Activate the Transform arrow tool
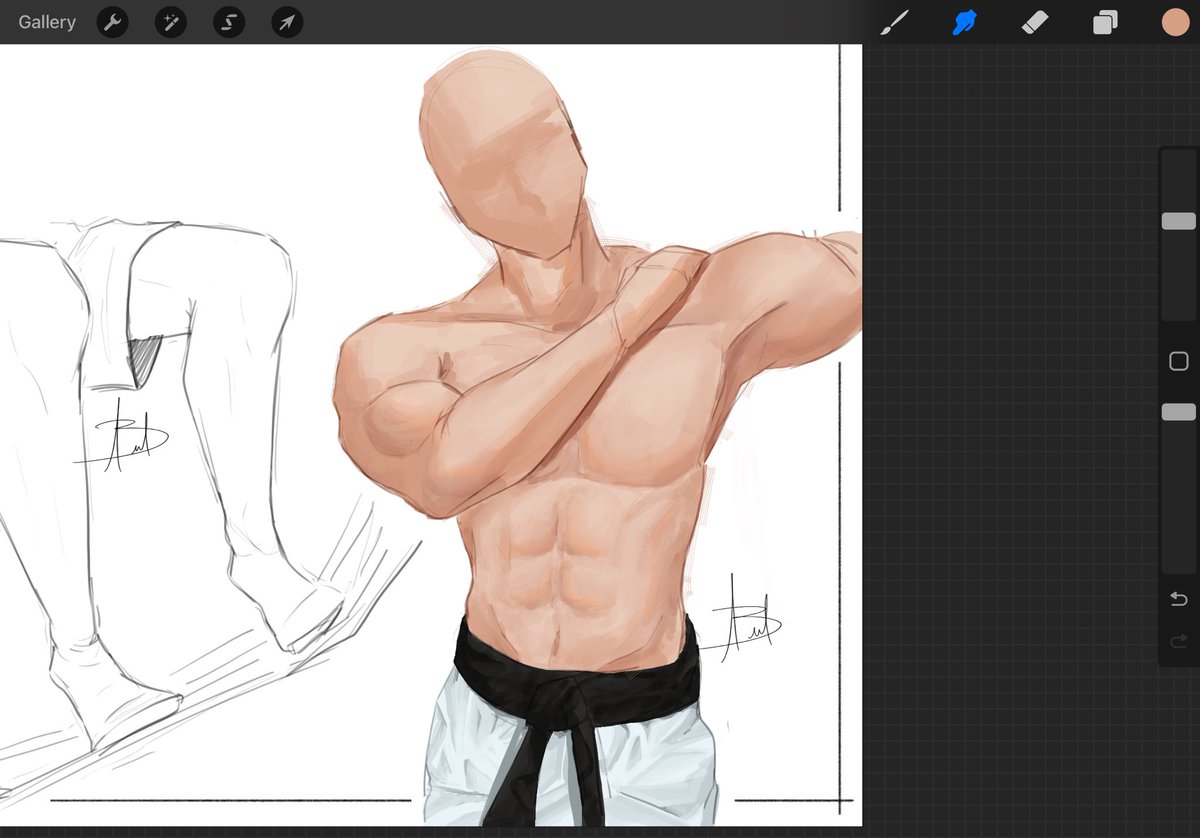 tap(287, 22)
